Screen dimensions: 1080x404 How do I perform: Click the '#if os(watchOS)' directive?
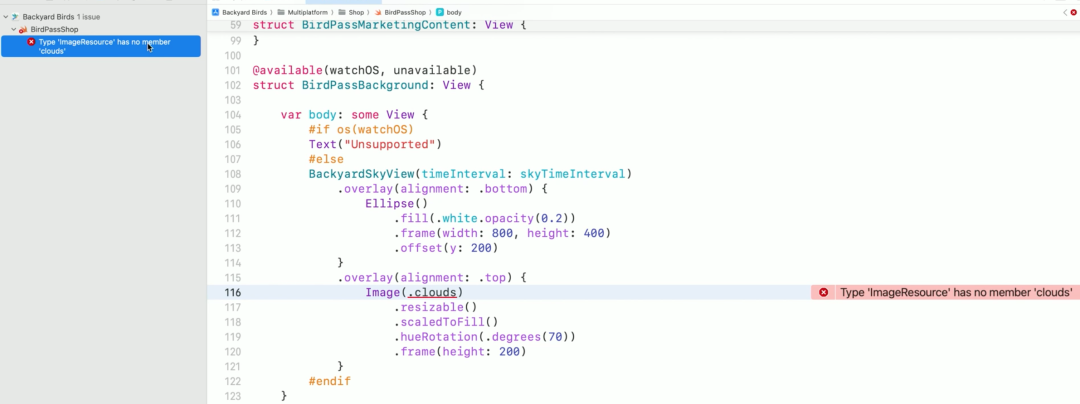(362, 129)
